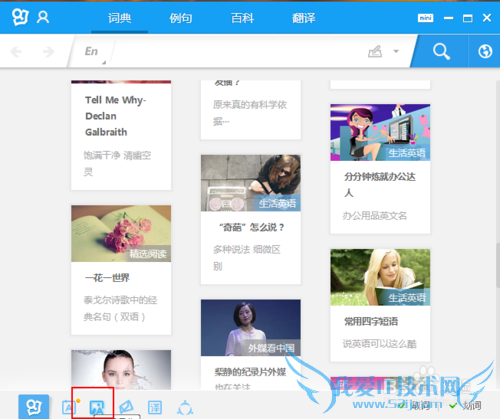Click the Youdao home icon in bottom toolbar
500x419 pixels.
tap(34, 407)
